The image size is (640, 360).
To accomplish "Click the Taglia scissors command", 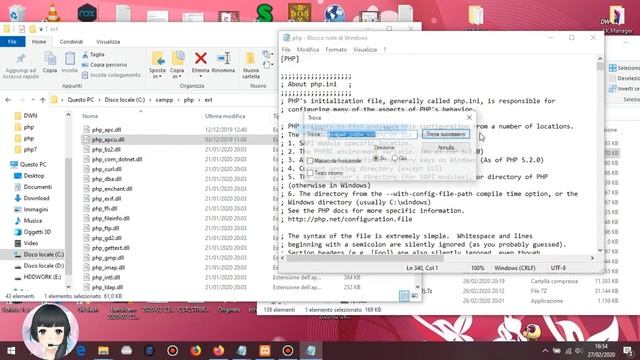I will pyautogui.click(x=93, y=54).
